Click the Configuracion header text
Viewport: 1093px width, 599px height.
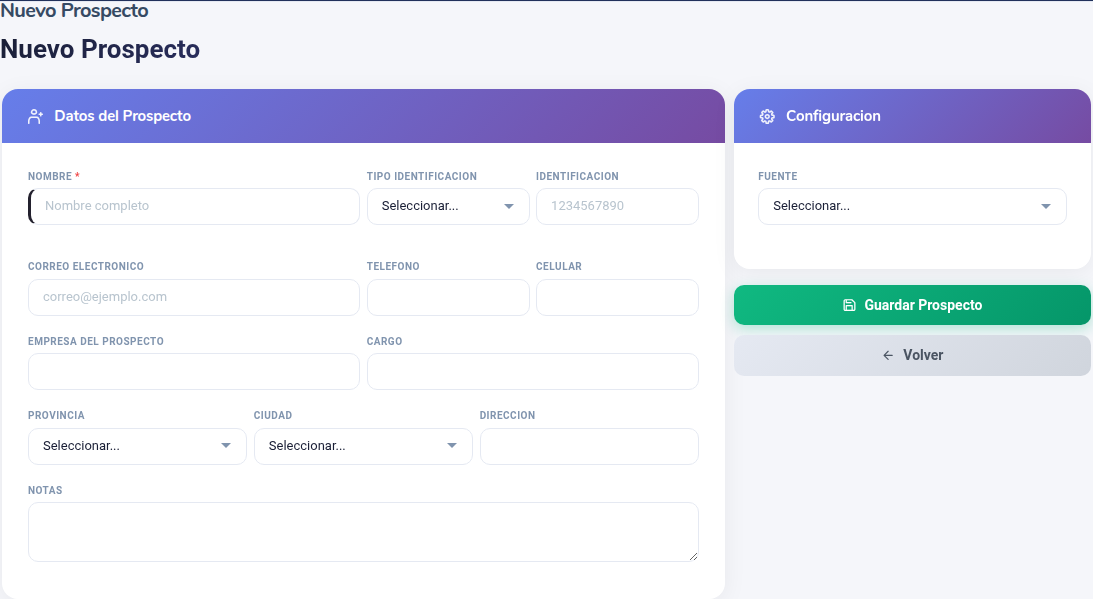coord(833,116)
